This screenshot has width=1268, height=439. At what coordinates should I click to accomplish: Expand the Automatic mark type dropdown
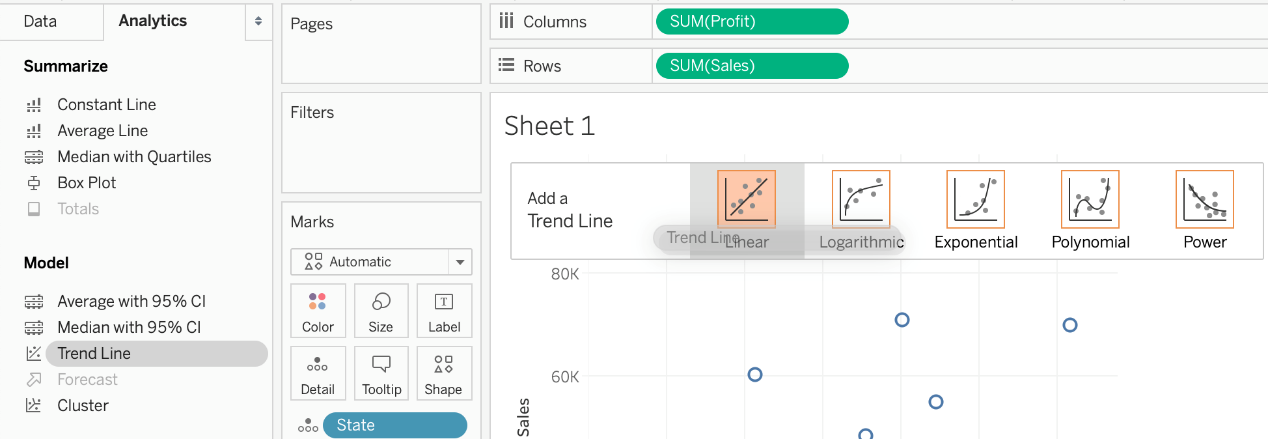tap(381, 262)
